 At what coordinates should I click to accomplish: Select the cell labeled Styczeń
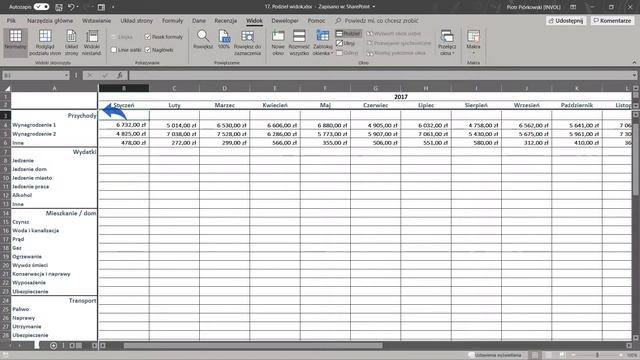124,105
